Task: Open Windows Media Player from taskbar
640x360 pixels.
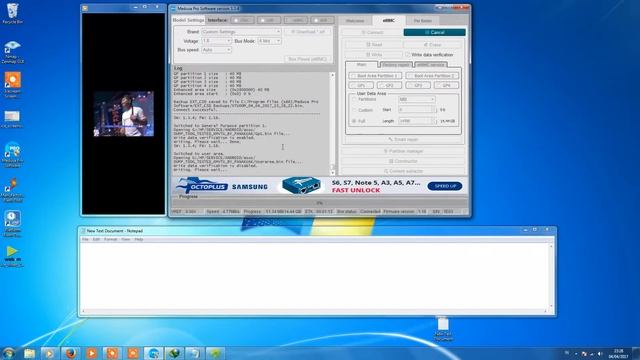Action: (x=49, y=353)
